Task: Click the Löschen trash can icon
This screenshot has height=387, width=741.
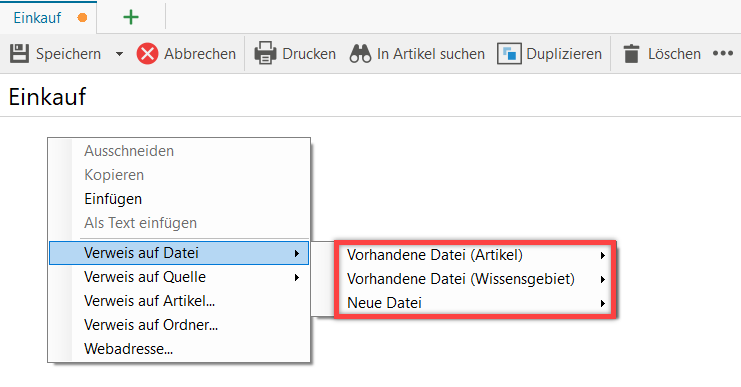Action: pyautogui.click(x=631, y=53)
